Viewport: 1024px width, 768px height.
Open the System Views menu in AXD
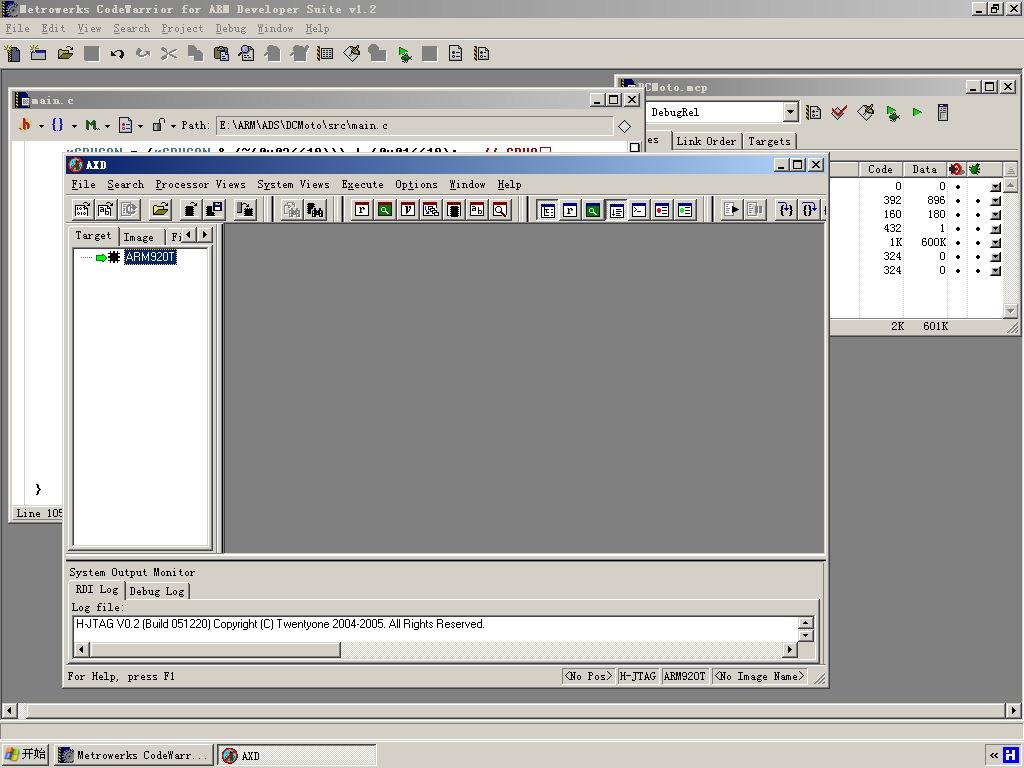[x=293, y=184]
